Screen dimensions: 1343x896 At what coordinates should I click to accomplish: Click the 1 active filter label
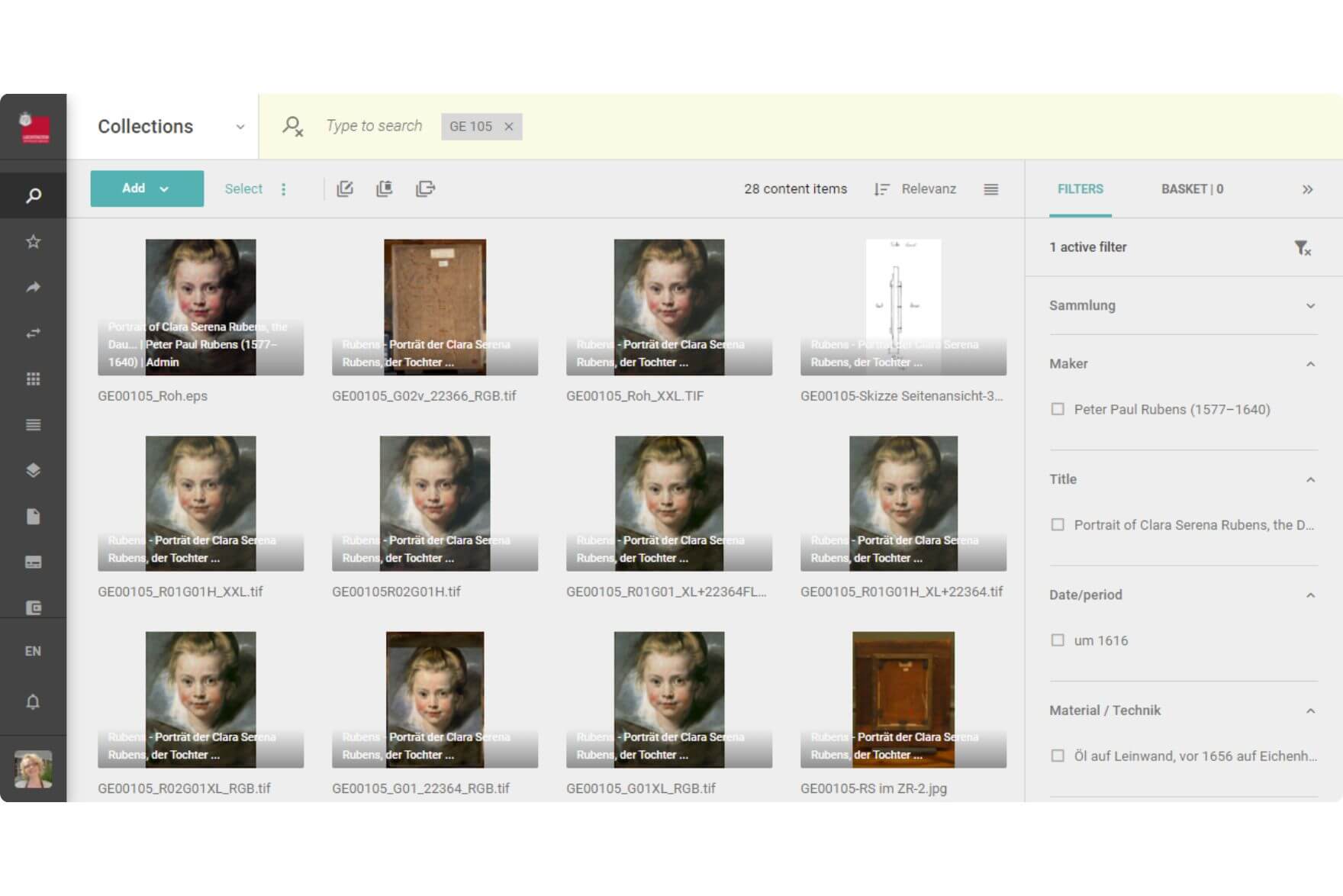(1087, 247)
